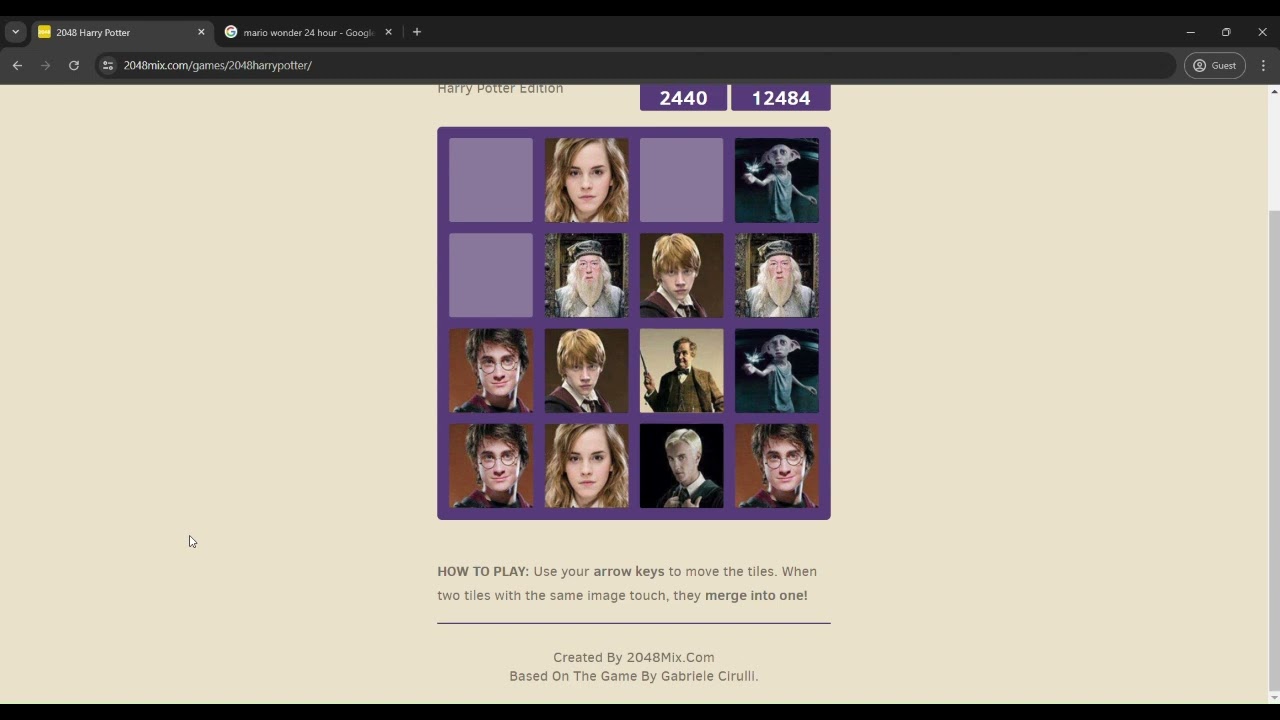Click the Dumbledore tile in second column, second row
The width and height of the screenshot is (1280, 720).
tap(586, 275)
